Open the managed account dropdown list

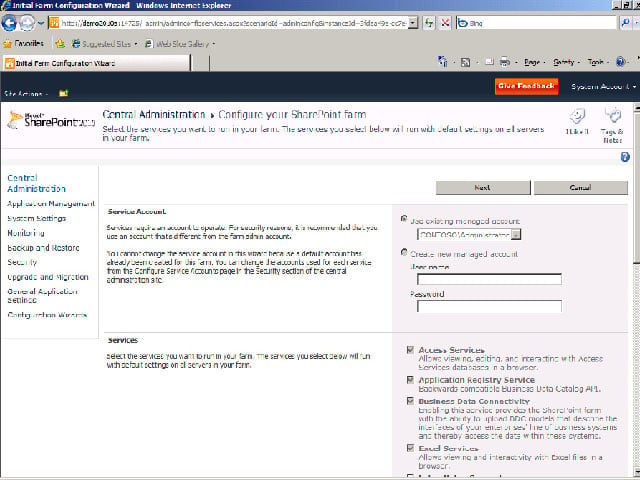516,234
